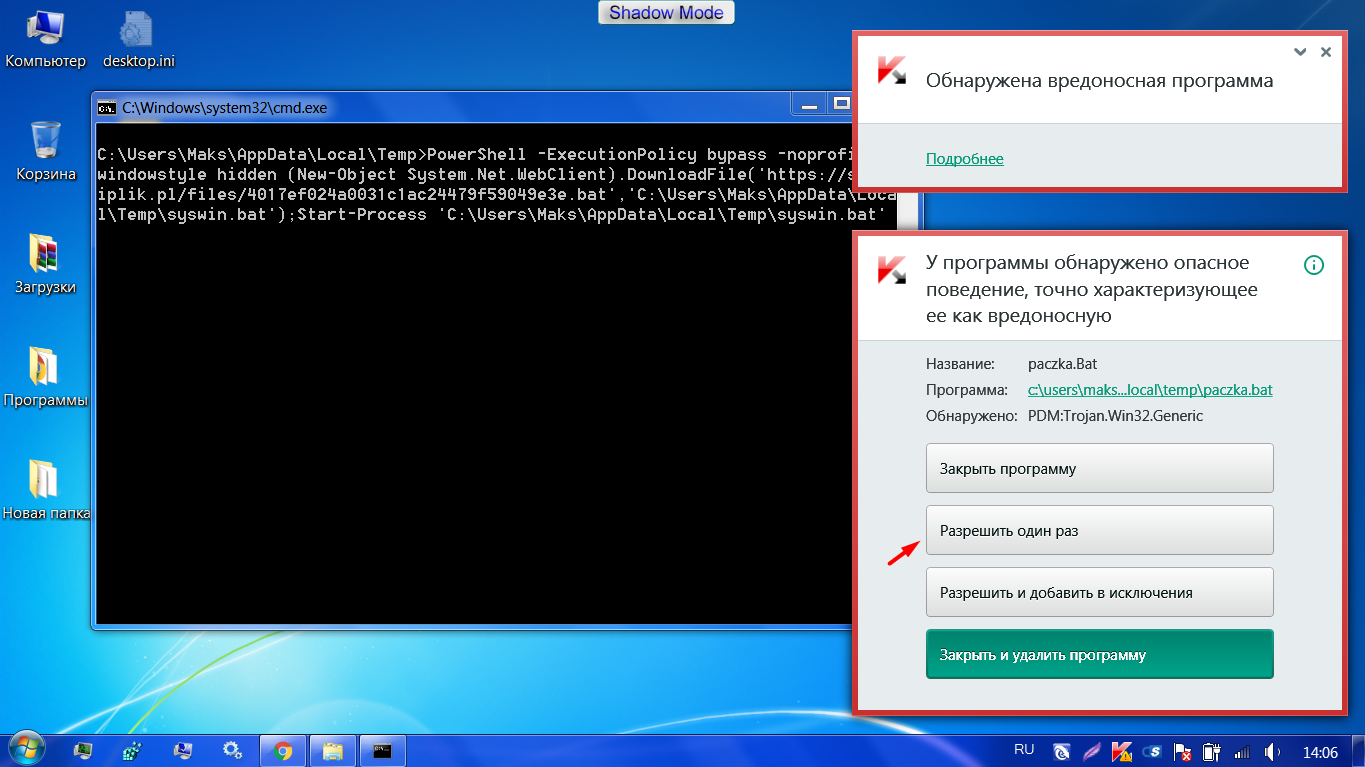Open the Action Center flag tray icon
Screen dimensions: 1365x767
coord(1182,751)
